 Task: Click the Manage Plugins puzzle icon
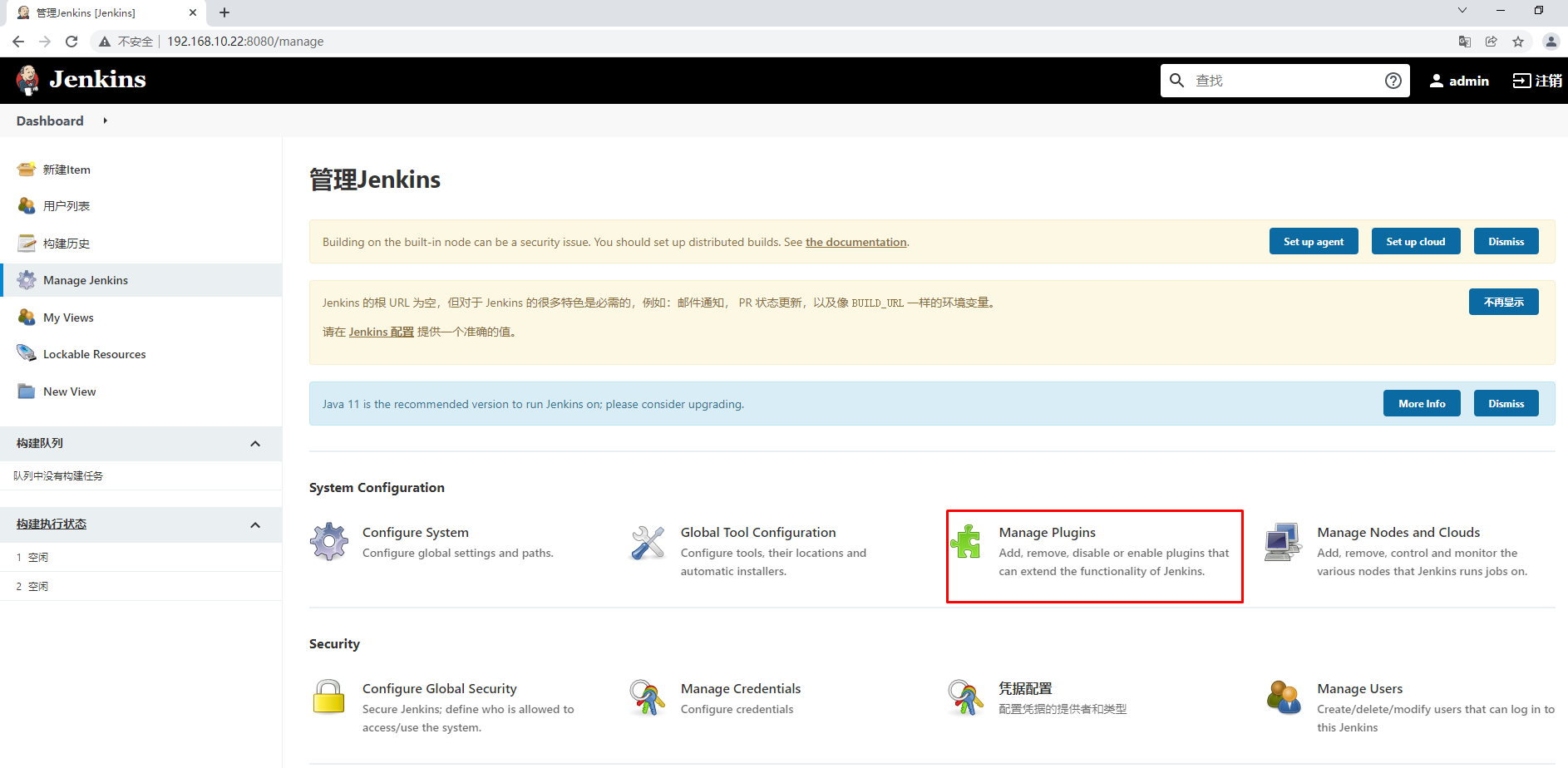(966, 542)
